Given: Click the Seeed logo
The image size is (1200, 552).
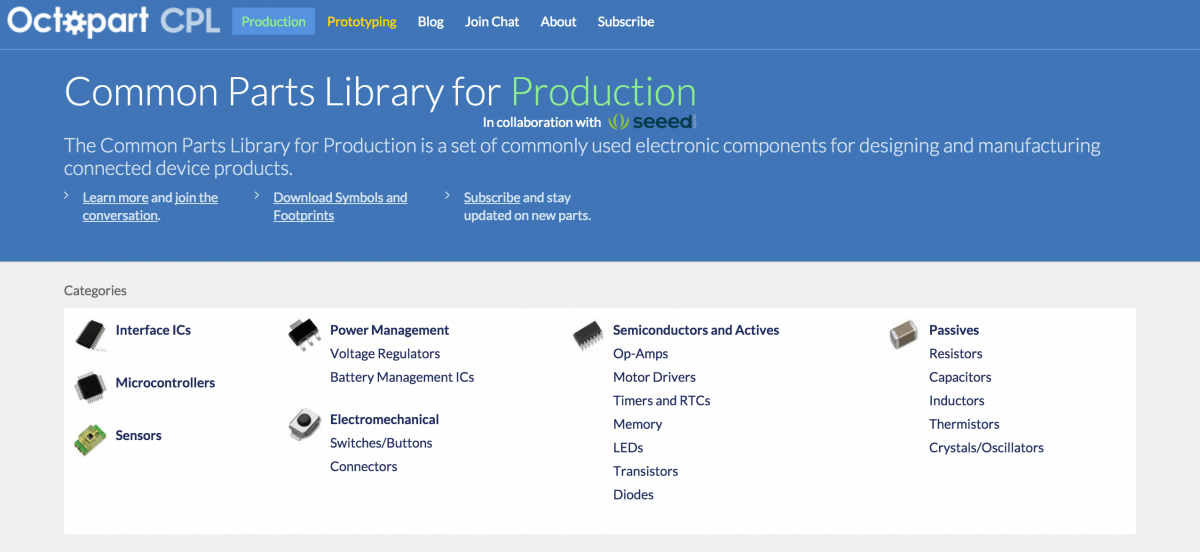Looking at the screenshot, I should [x=652, y=122].
